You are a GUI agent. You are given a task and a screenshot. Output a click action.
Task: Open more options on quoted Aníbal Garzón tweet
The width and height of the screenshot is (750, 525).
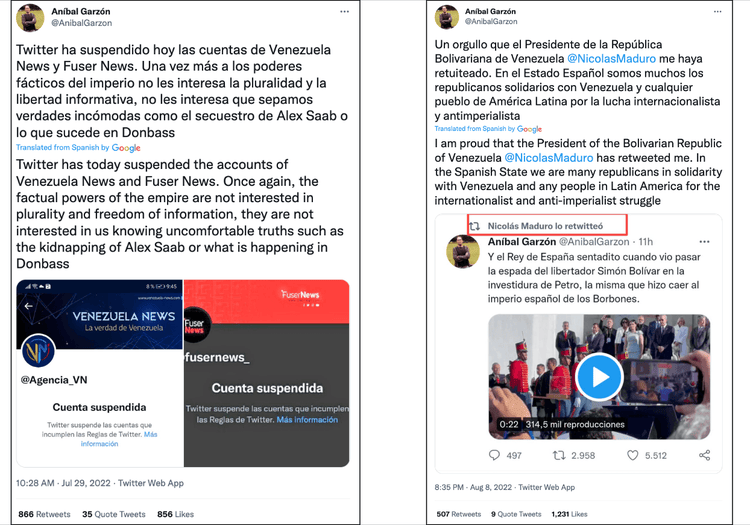point(704,241)
